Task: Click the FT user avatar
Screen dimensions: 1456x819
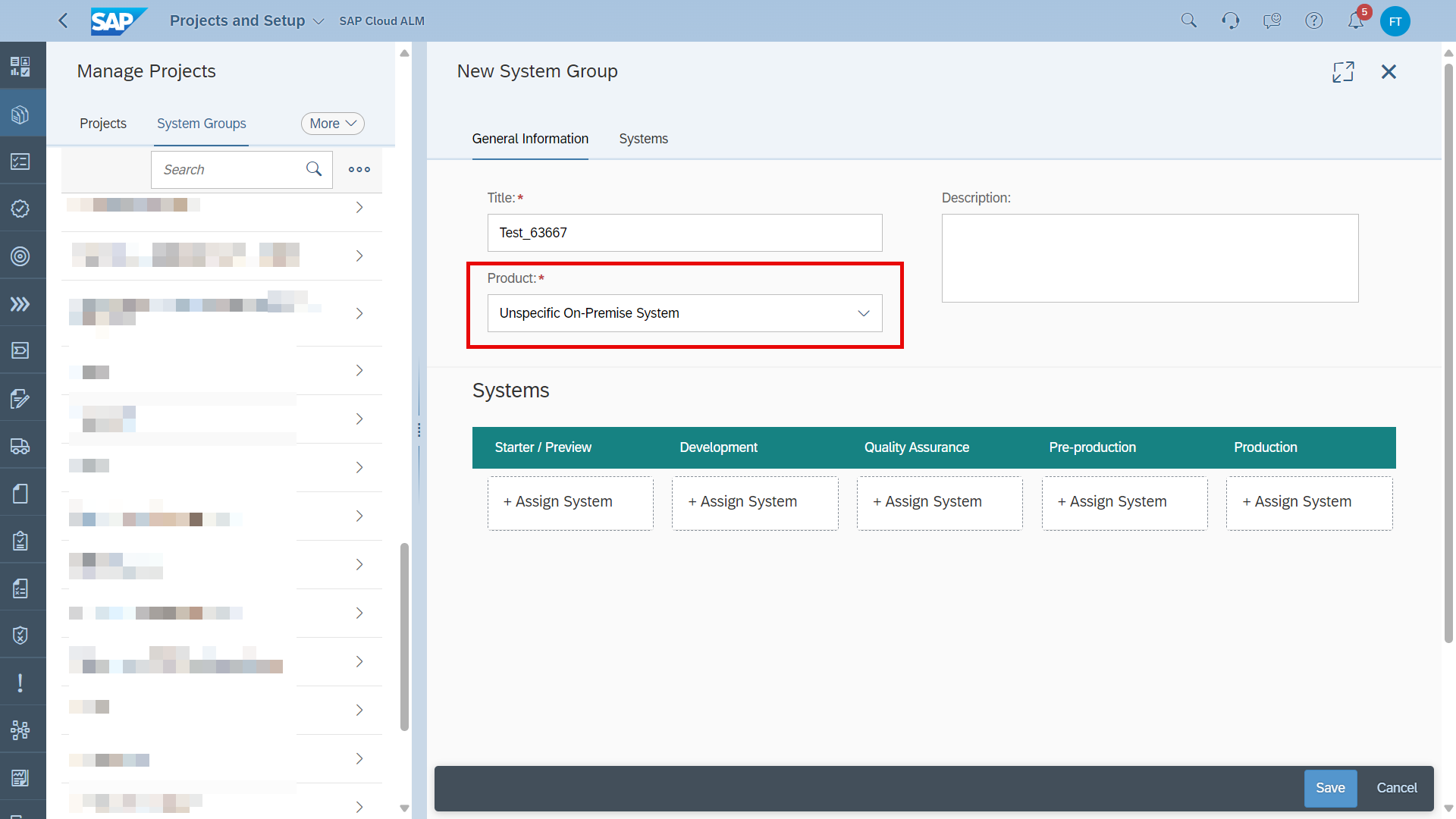Action: [x=1395, y=21]
